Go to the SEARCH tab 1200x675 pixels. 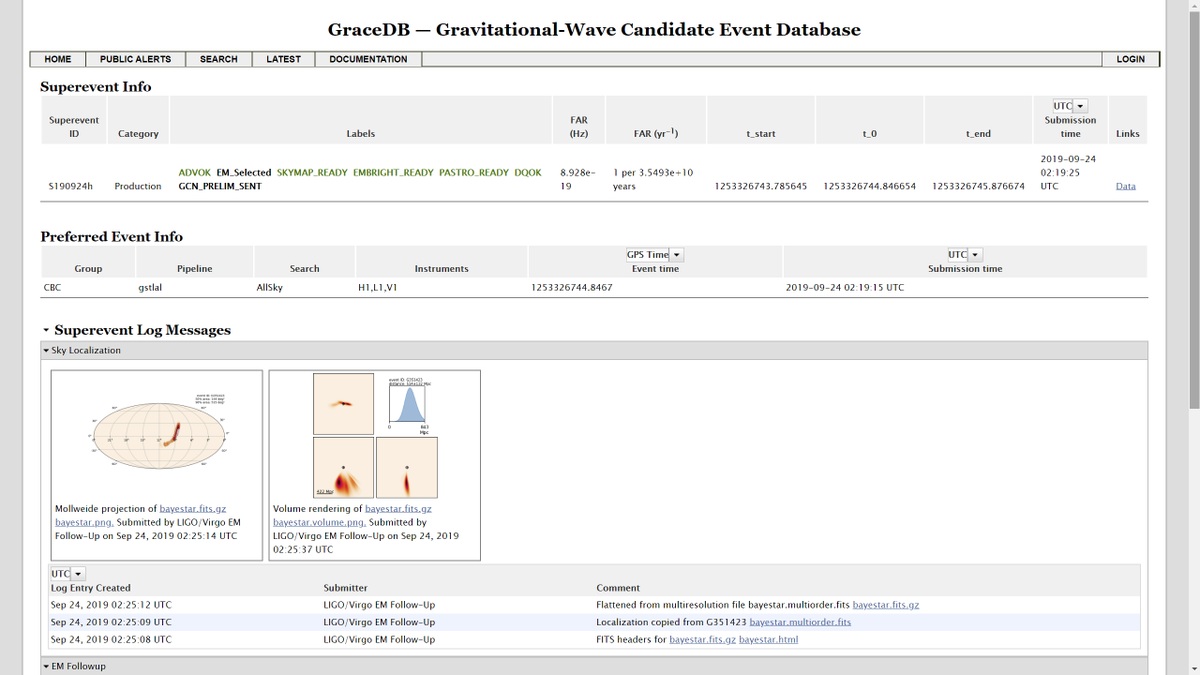[219, 59]
